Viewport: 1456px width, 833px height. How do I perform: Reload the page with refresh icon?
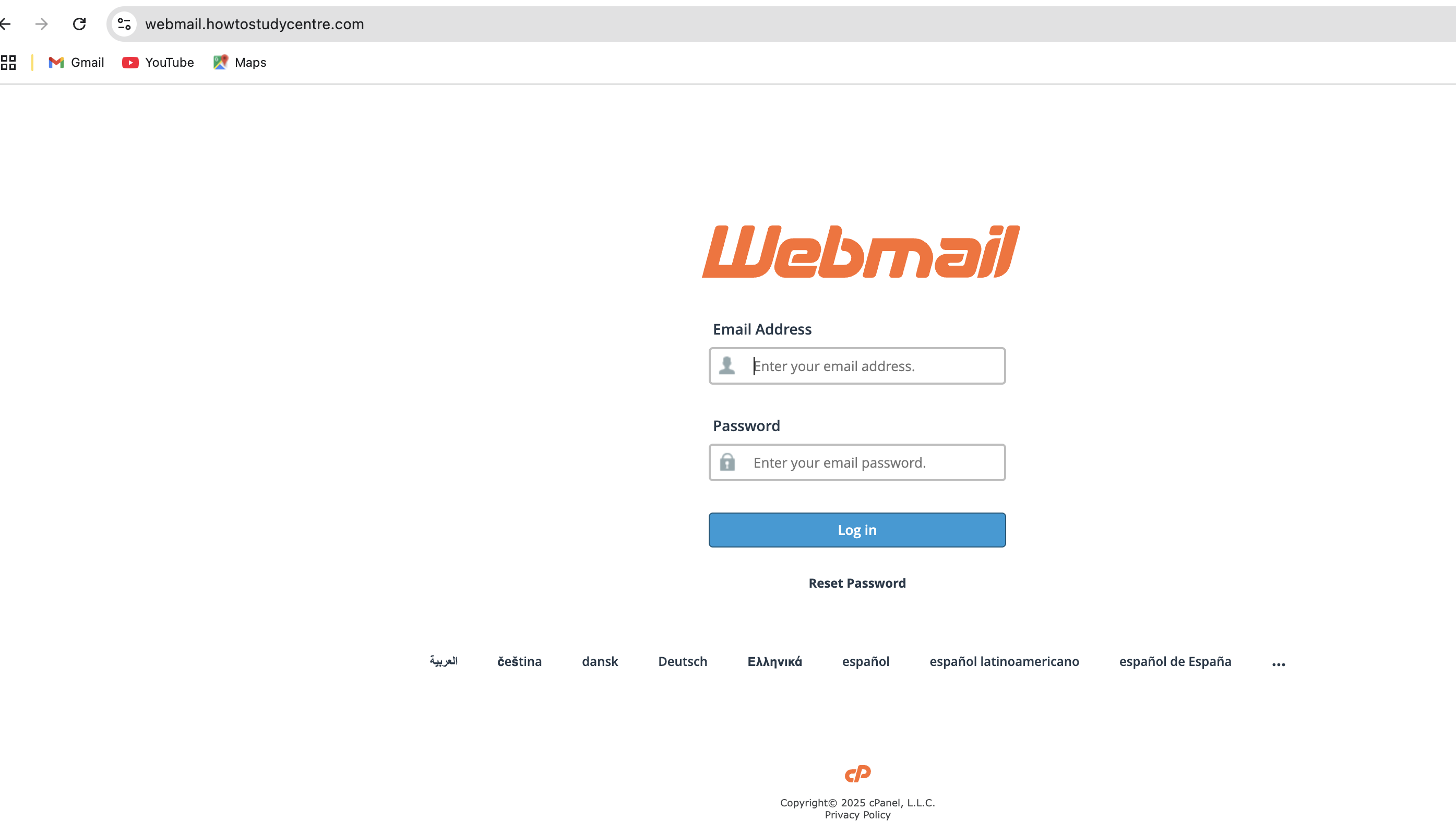coord(79,24)
